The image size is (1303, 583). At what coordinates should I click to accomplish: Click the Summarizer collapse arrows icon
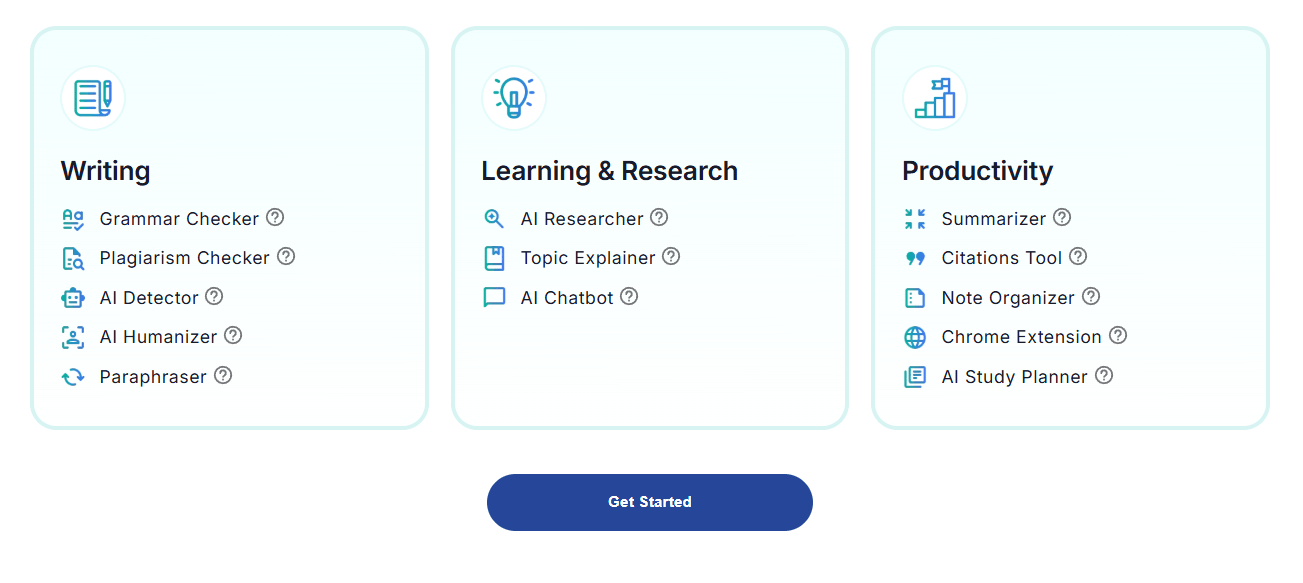(x=915, y=219)
